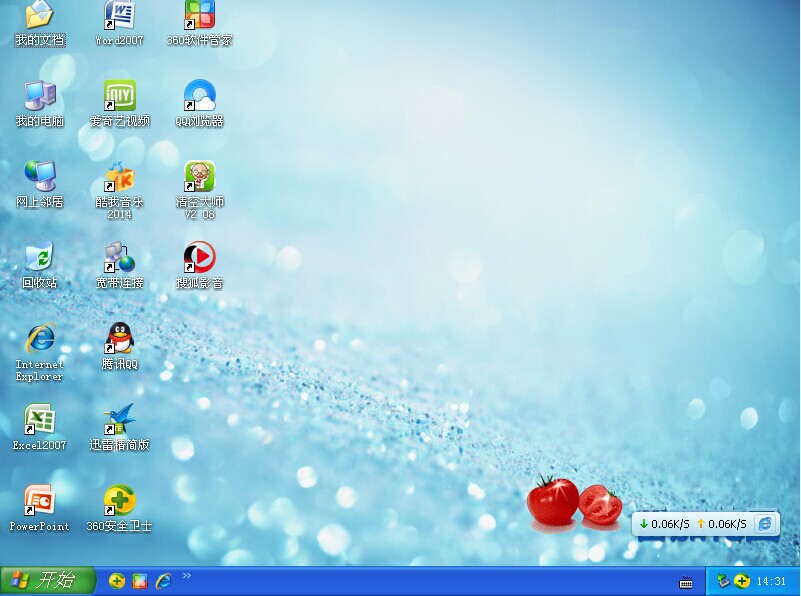Open the Word2007 desktop shortcut
The width and height of the screenshot is (801, 596).
pos(120,17)
